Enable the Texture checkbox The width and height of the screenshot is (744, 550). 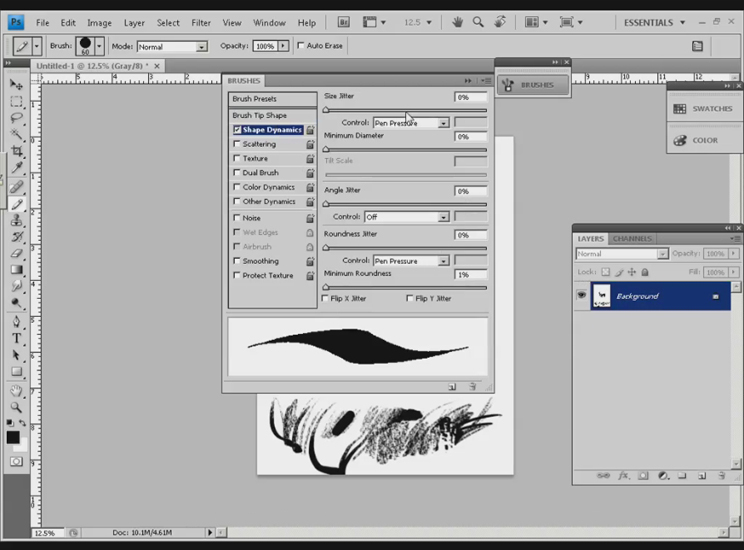click(x=237, y=158)
